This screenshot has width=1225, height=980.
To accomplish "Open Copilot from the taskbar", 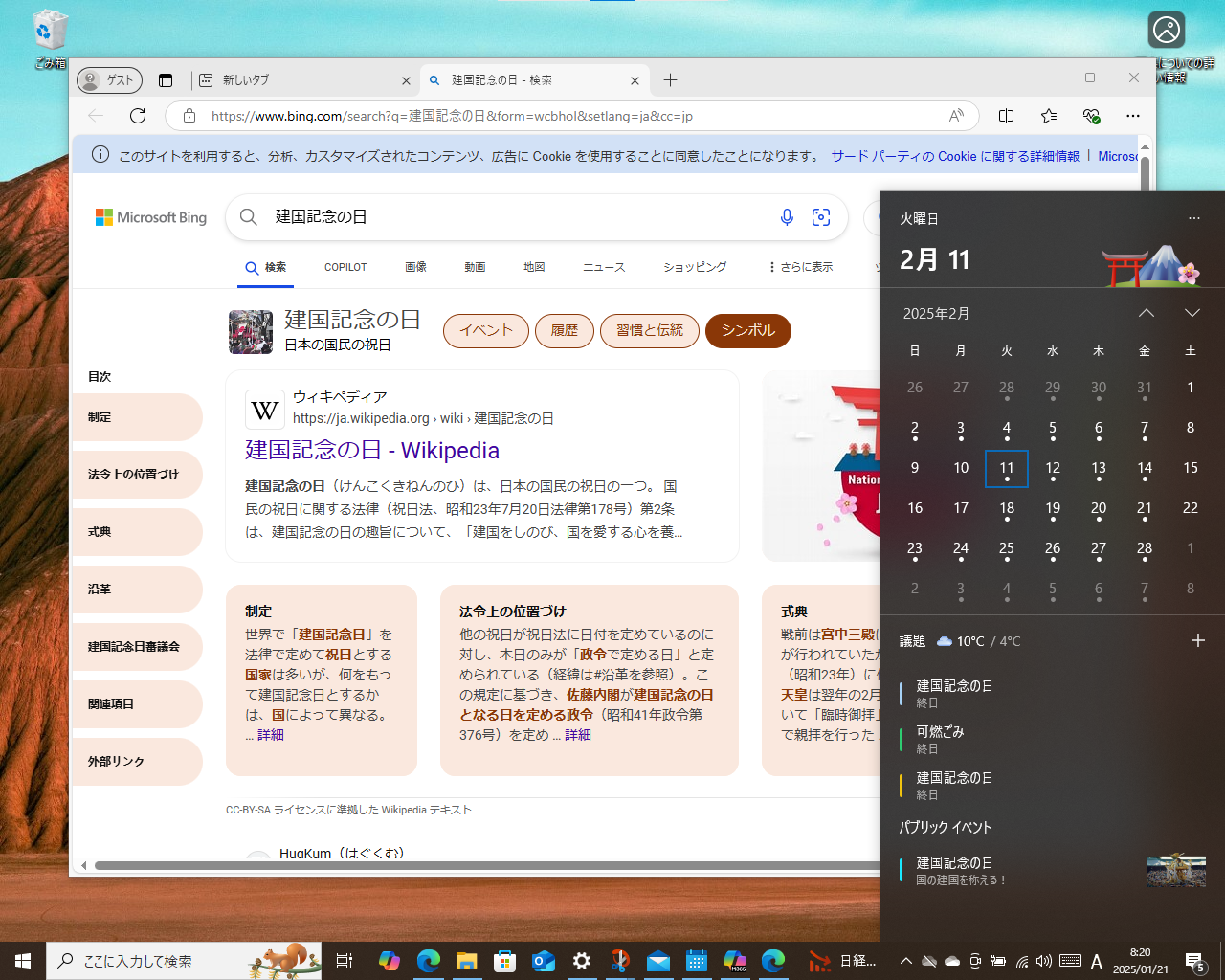I will (x=388, y=960).
